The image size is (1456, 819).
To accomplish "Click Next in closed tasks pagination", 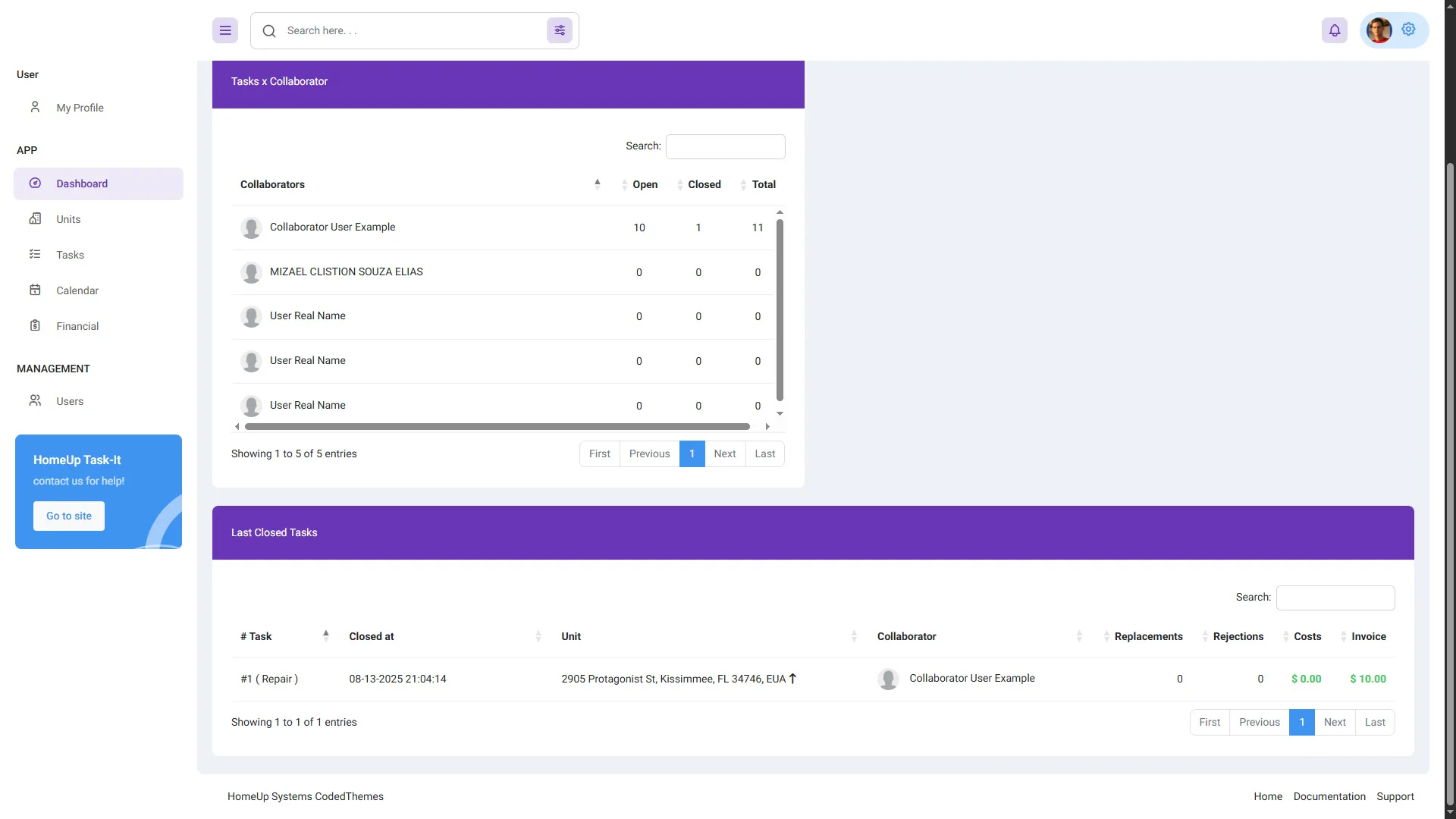I will click(1335, 722).
